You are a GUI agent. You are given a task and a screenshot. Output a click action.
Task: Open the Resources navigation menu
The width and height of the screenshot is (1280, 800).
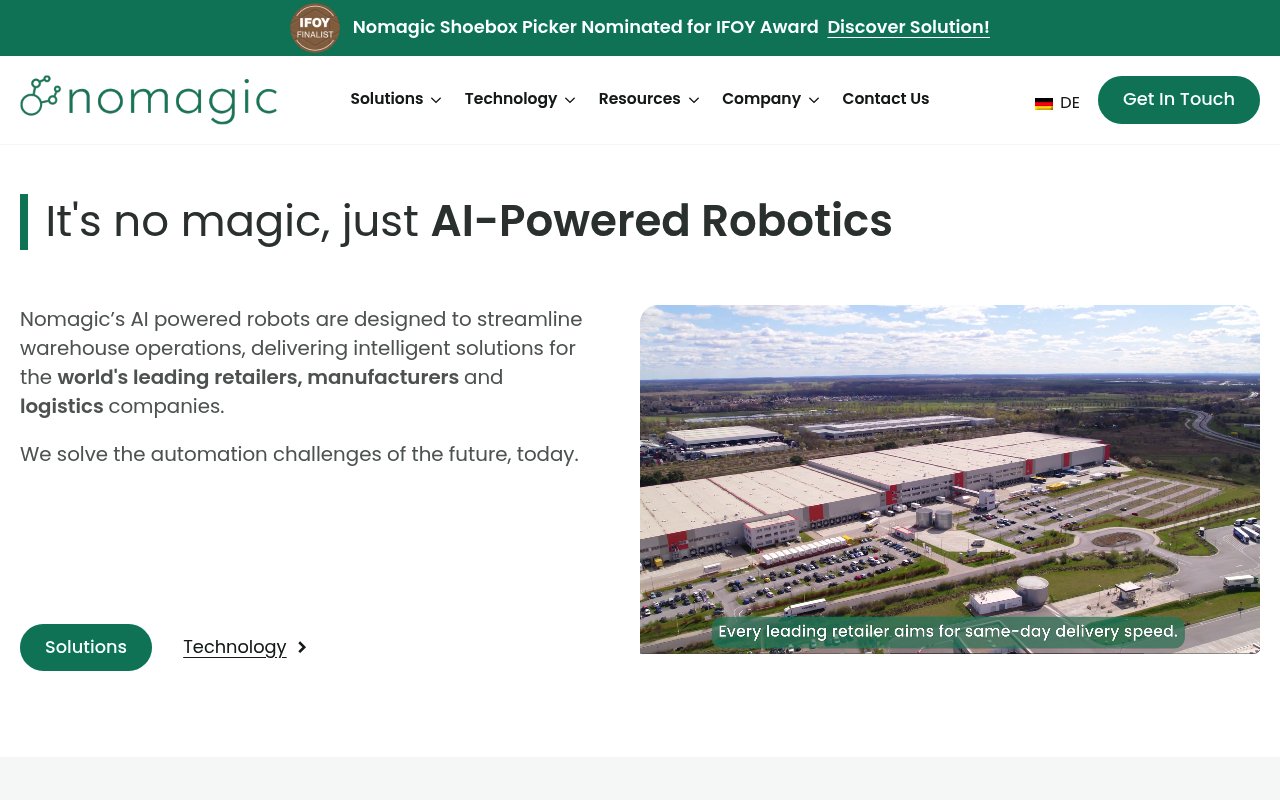640,99
